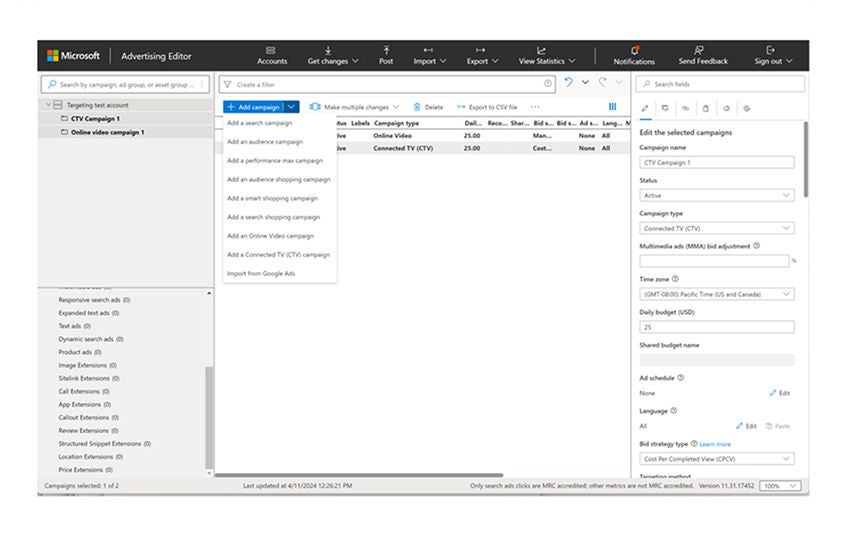Click Edit next to Language
This screenshot has height=533, width=844.
point(746,426)
